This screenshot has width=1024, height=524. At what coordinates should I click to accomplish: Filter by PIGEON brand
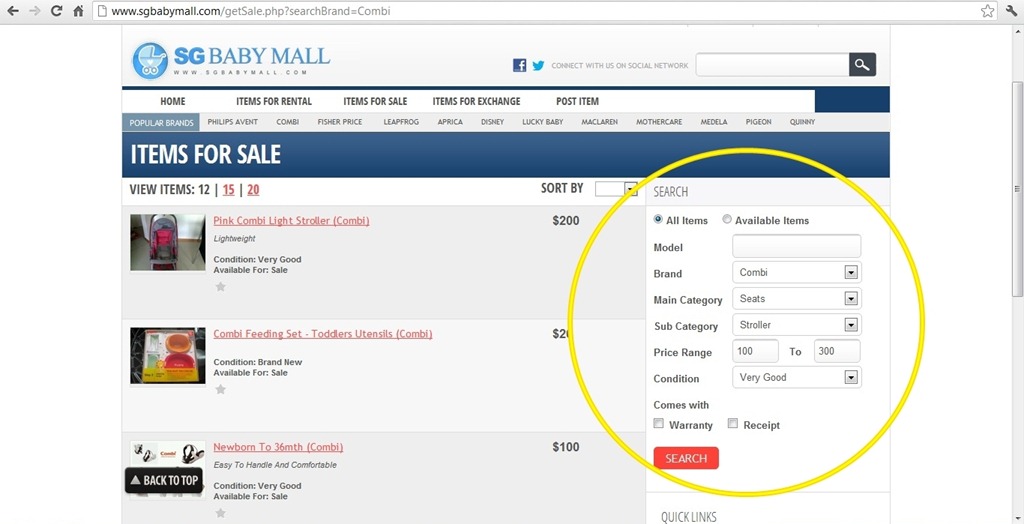coord(758,122)
